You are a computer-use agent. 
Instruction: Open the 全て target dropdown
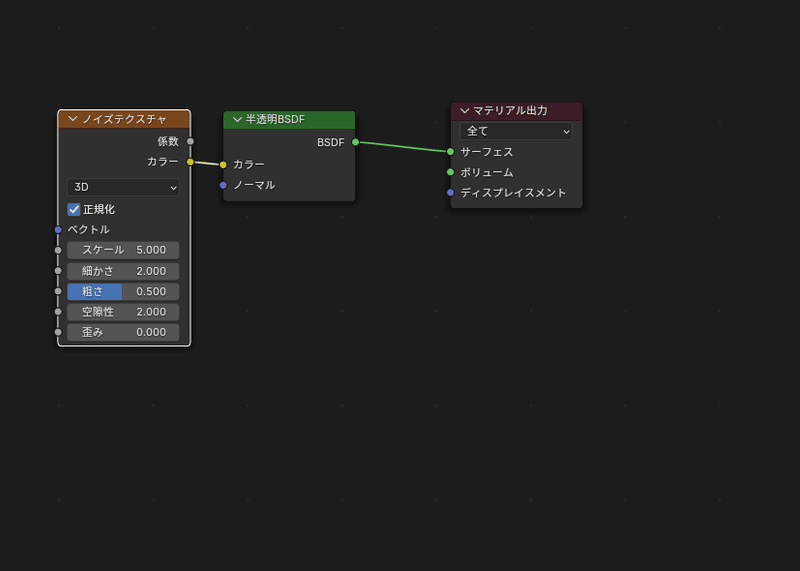[x=516, y=131]
